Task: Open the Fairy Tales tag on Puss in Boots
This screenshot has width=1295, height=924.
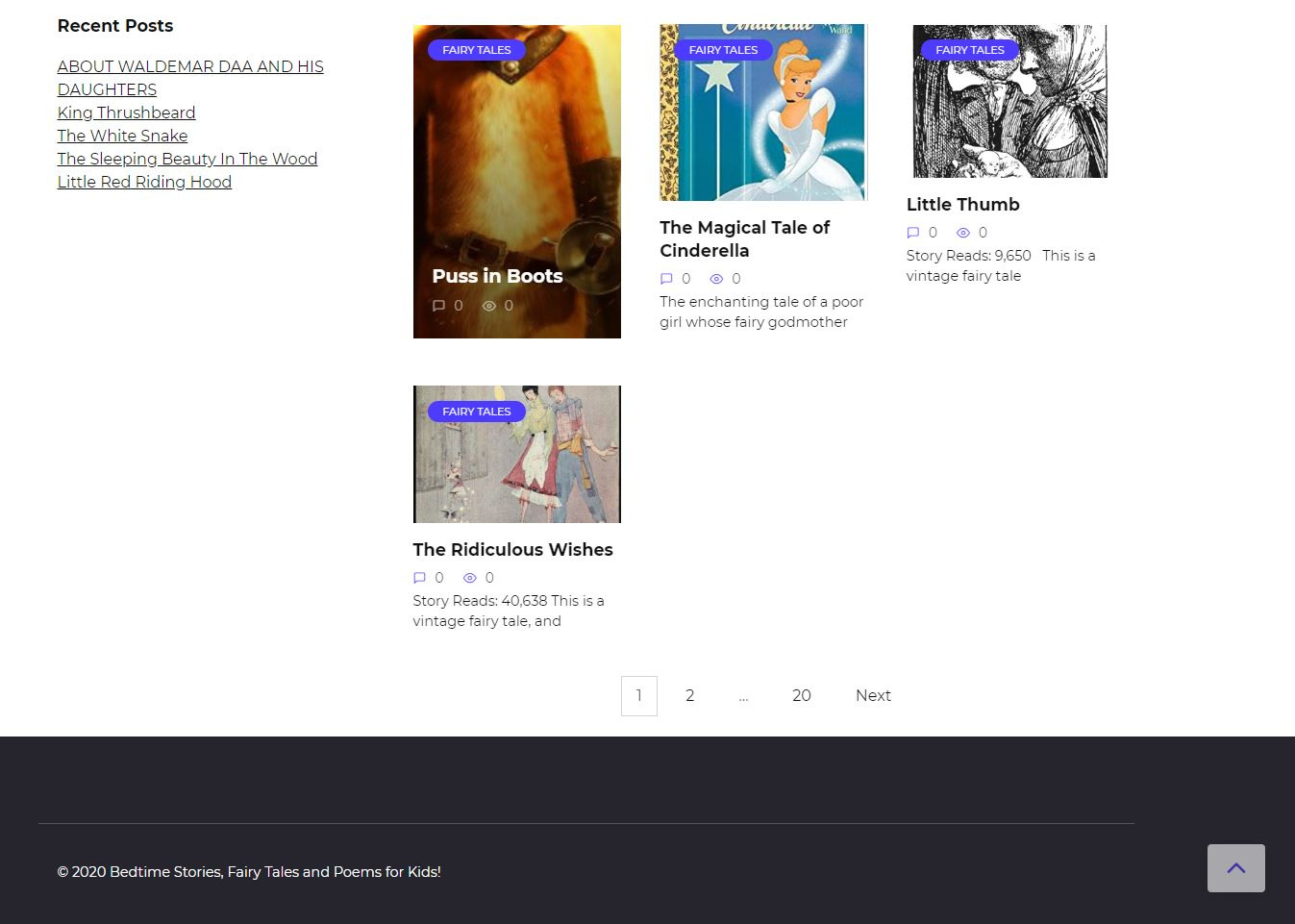Action: (477, 50)
